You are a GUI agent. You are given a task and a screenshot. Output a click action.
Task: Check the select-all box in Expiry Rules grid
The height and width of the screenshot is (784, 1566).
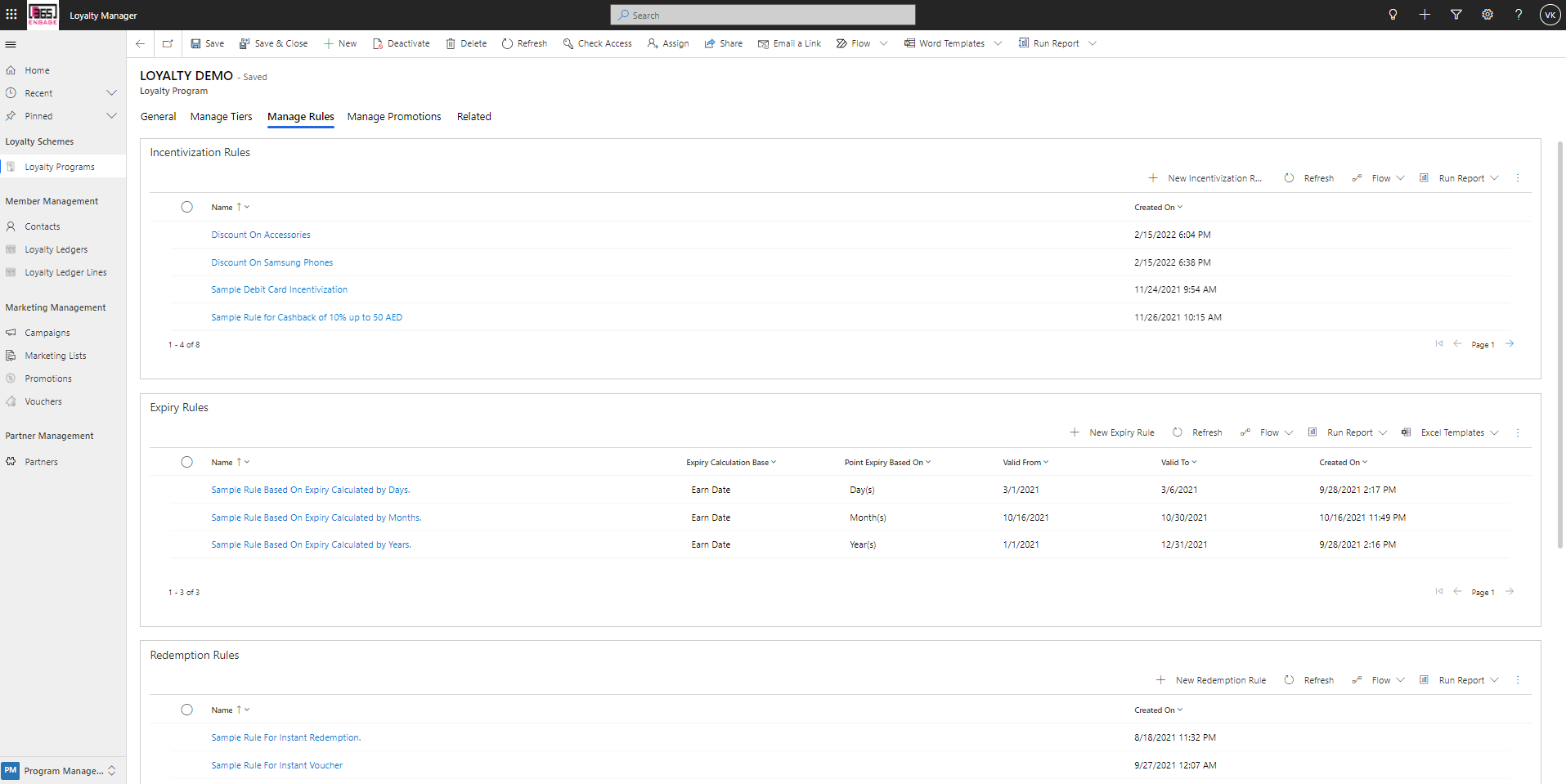click(186, 462)
